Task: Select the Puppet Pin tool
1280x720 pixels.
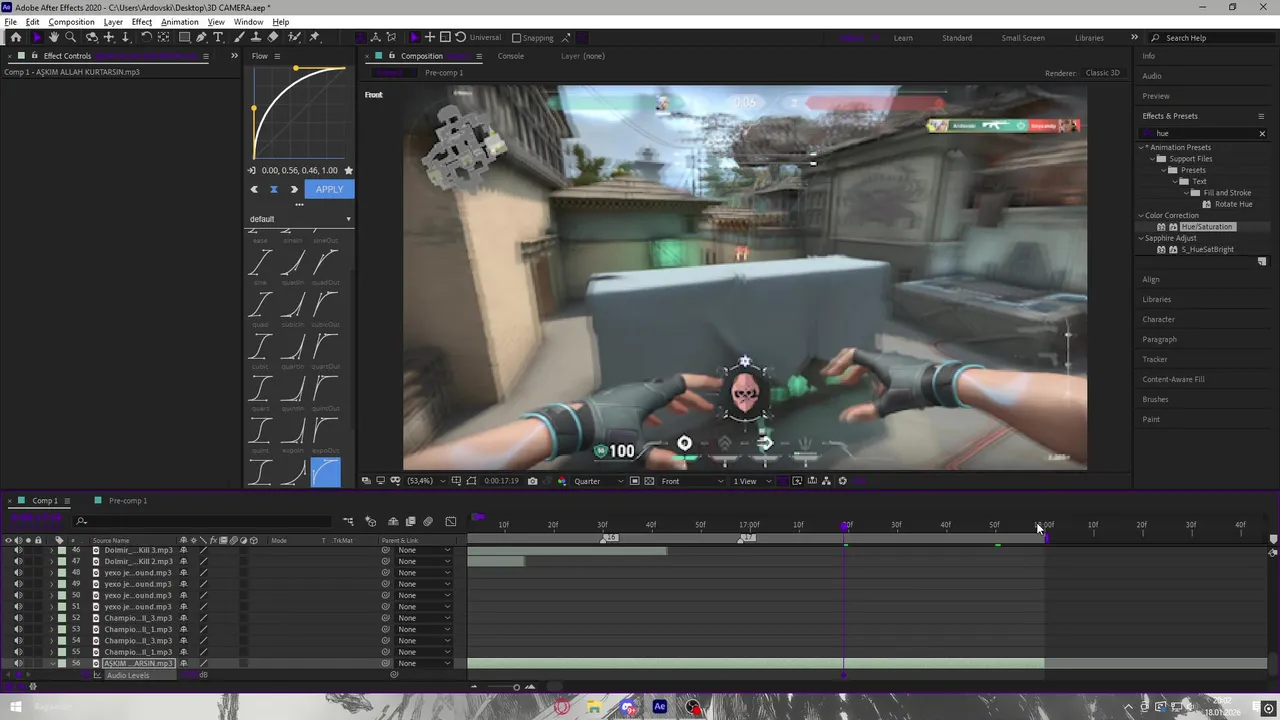Action: pos(314,37)
